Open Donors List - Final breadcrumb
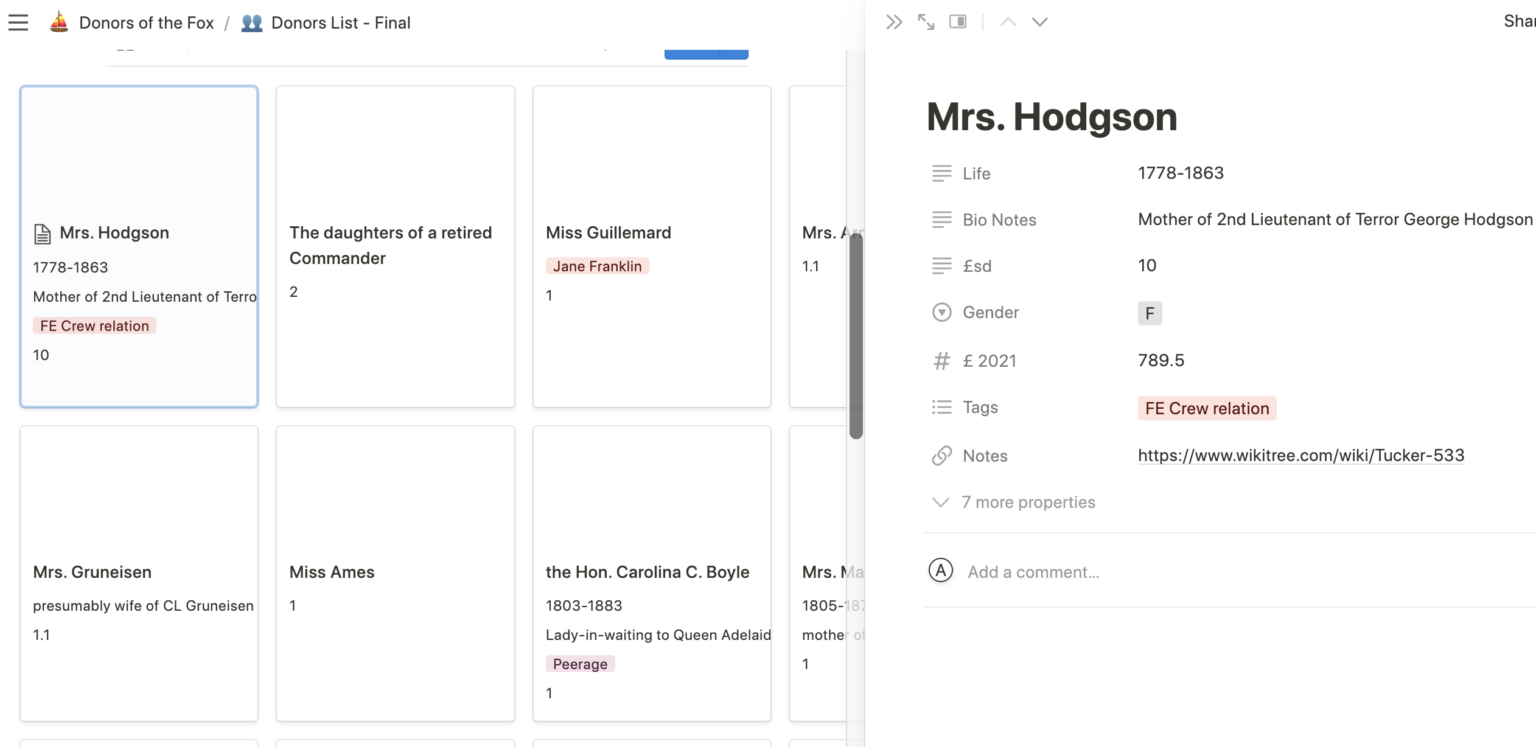 340,23
